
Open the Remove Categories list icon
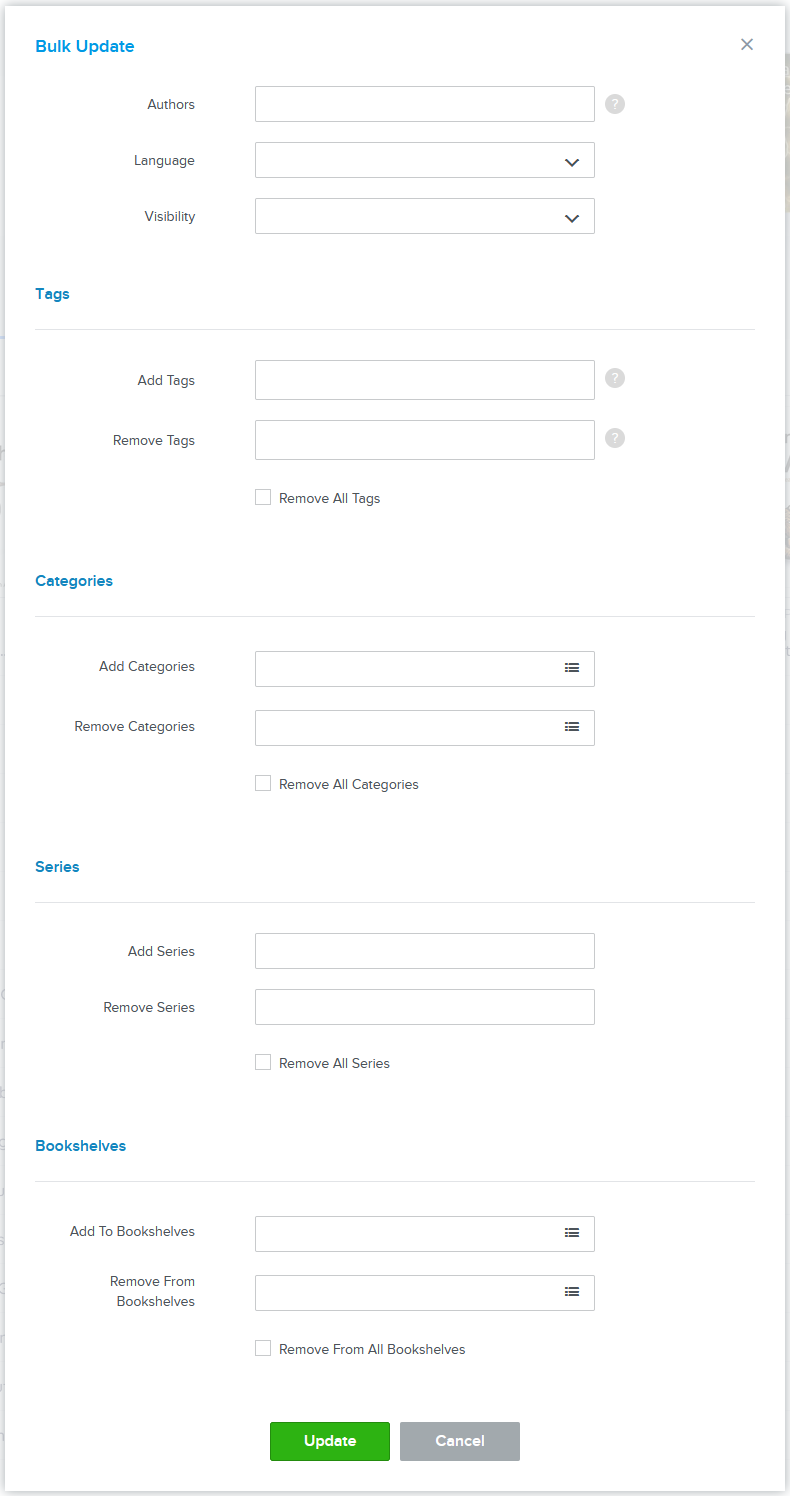click(572, 727)
